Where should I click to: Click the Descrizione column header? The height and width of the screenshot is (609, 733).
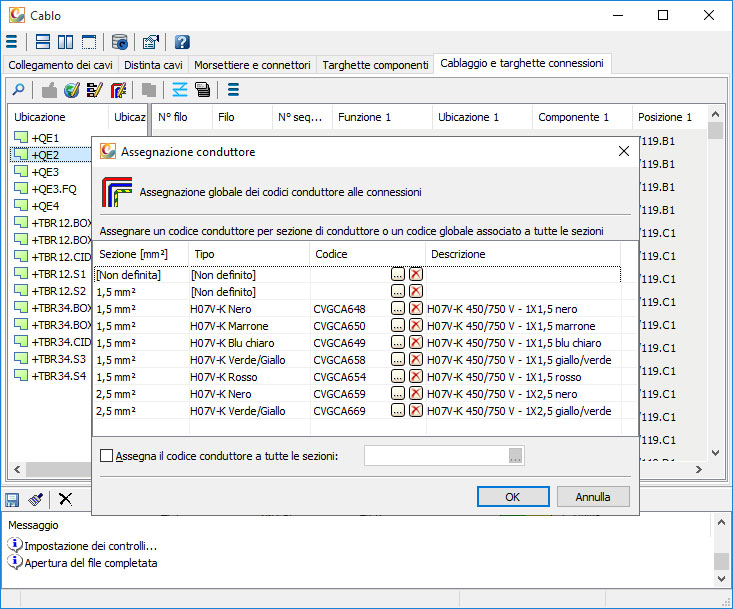tap(523, 254)
